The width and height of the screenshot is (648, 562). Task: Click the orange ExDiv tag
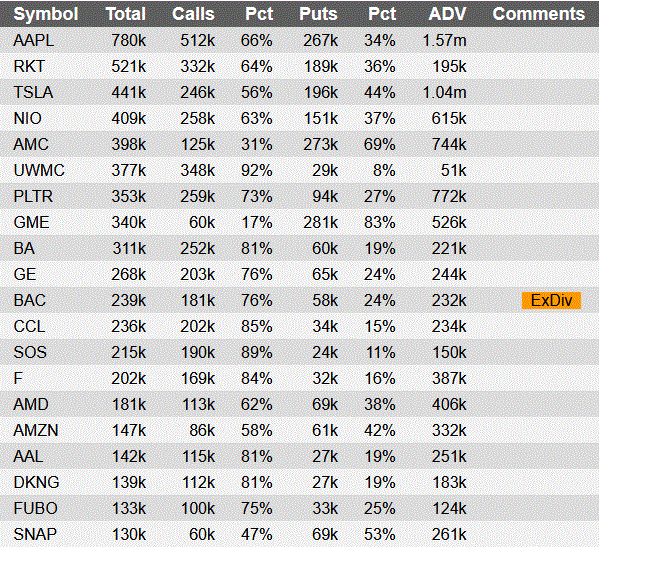tap(551, 300)
